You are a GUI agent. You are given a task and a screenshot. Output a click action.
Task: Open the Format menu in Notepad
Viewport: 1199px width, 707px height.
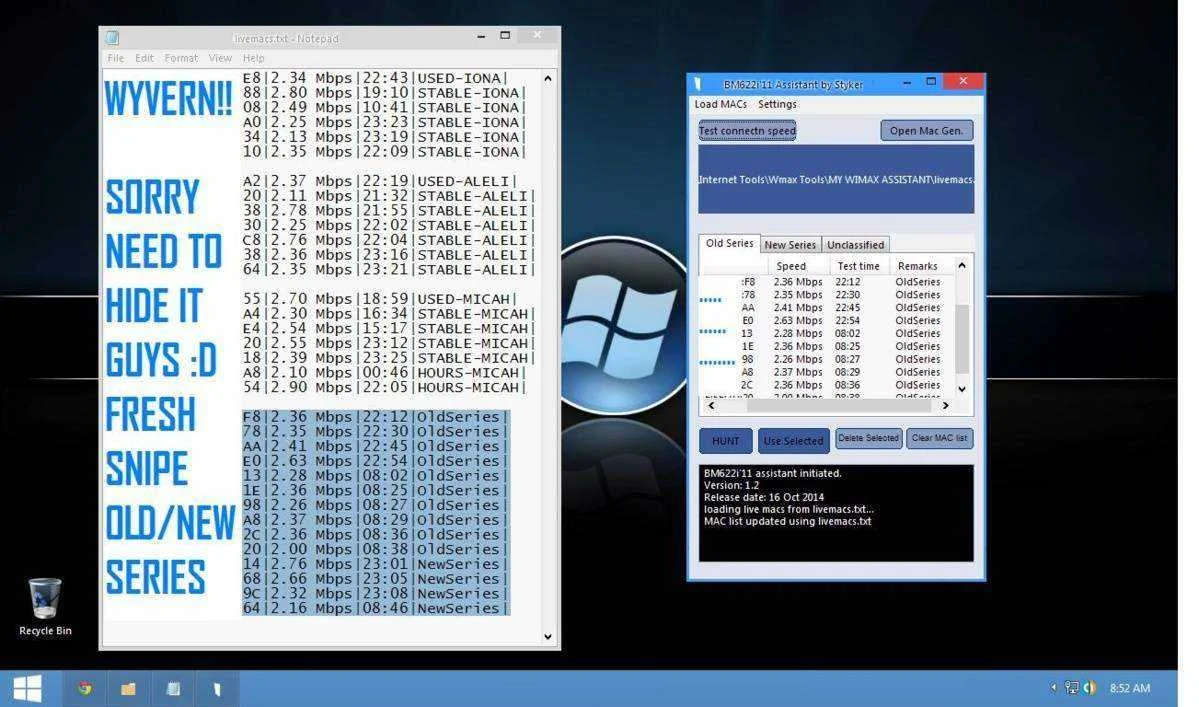tap(180, 58)
